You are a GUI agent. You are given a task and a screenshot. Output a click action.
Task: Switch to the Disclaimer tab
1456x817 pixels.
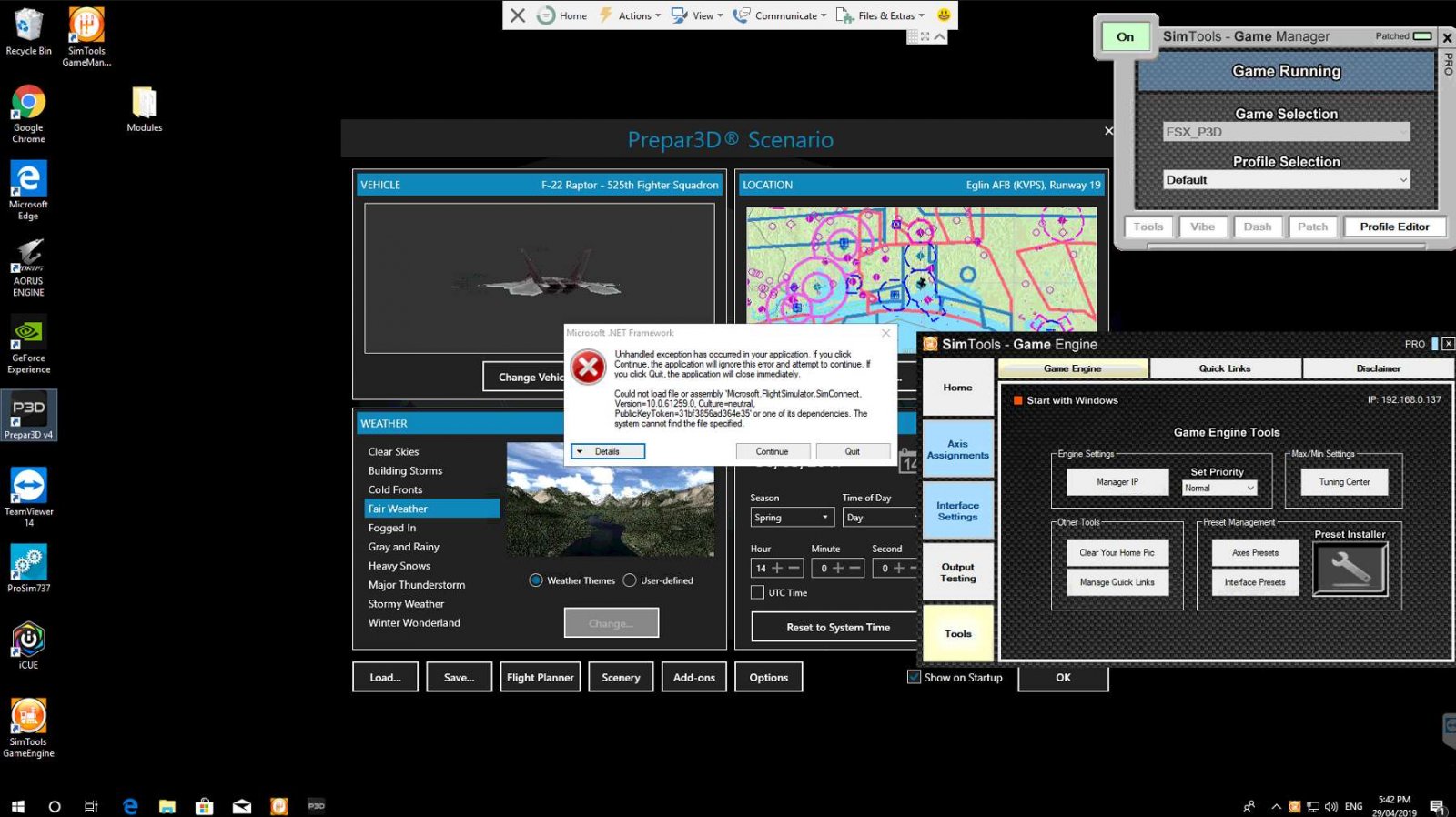pos(1379,368)
